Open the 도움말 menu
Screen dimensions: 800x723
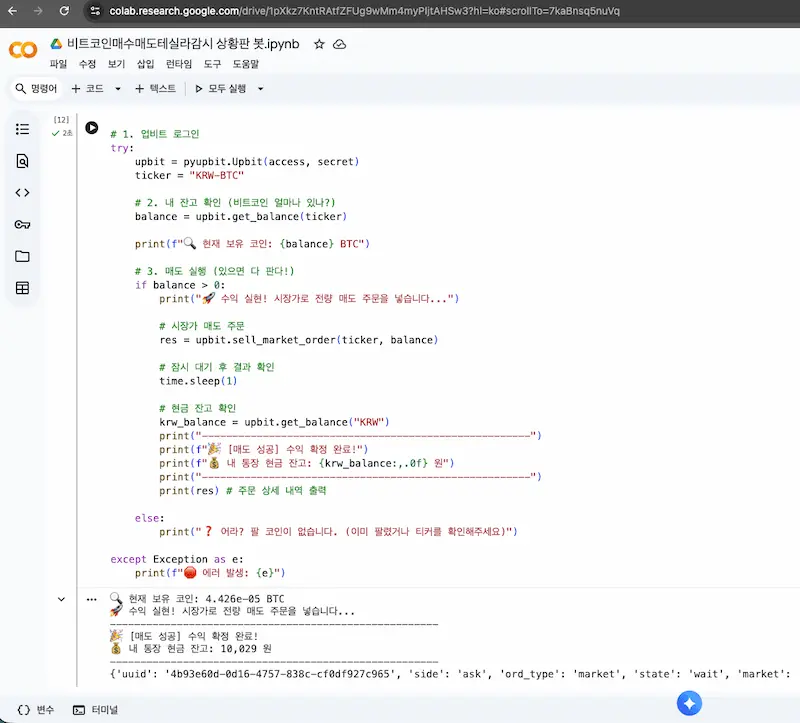point(246,64)
